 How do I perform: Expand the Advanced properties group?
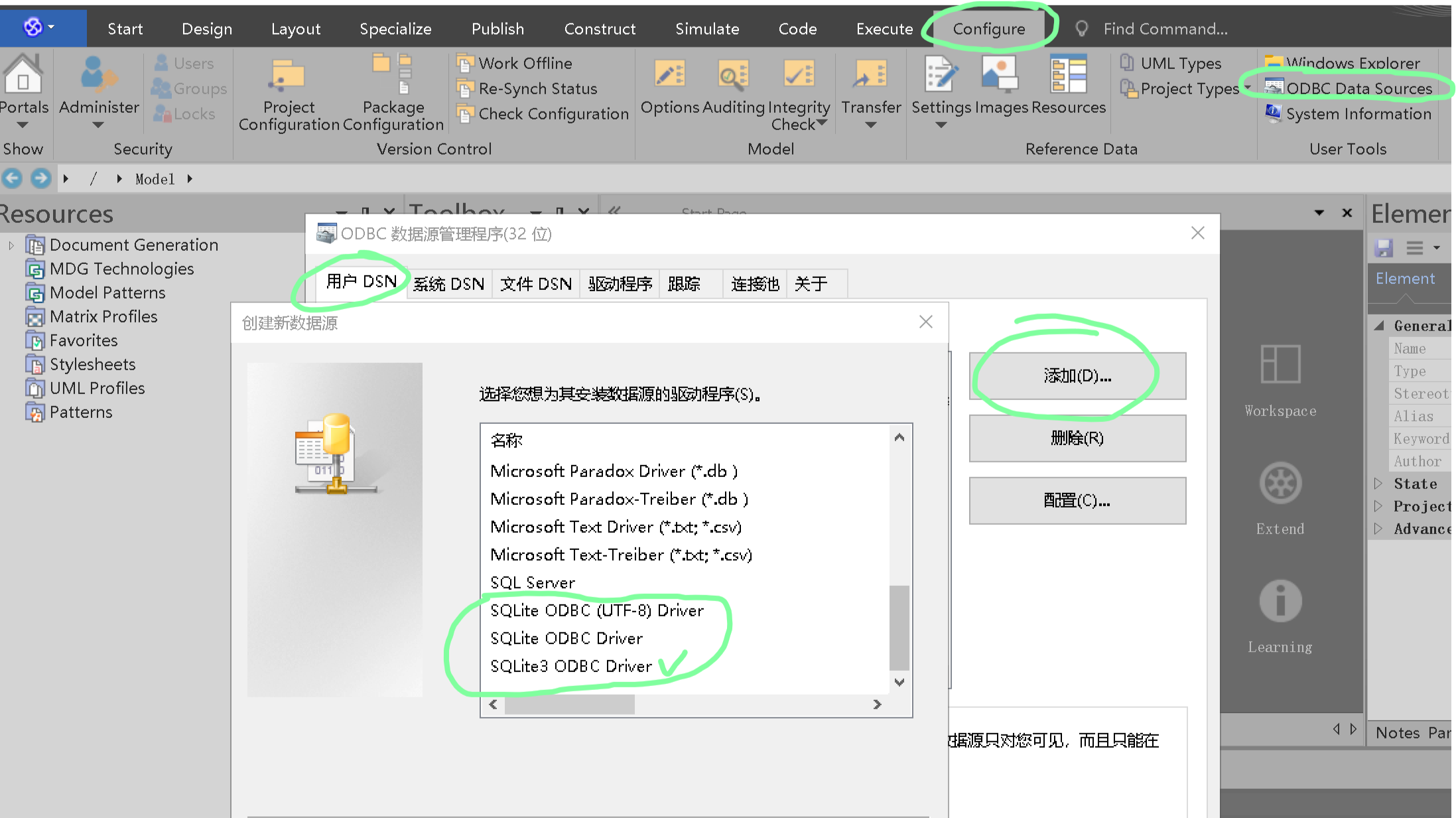coord(1378,528)
